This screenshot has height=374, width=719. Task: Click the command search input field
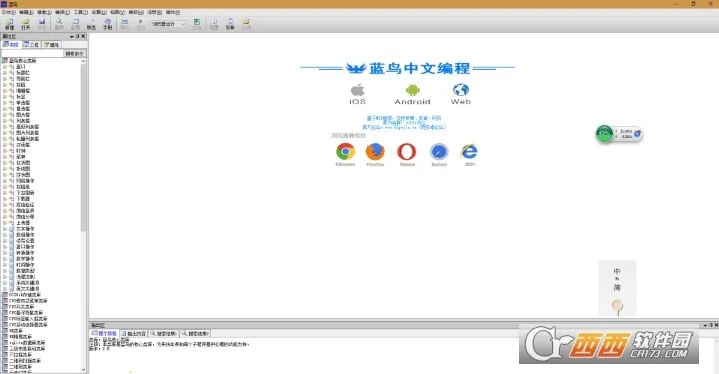click(32, 54)
